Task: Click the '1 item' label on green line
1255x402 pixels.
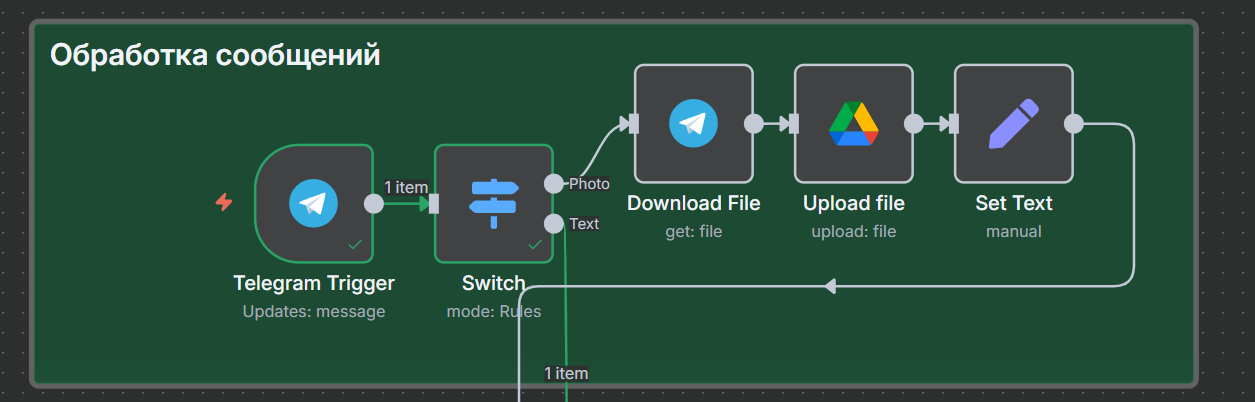Action: [x=566, y=373]
